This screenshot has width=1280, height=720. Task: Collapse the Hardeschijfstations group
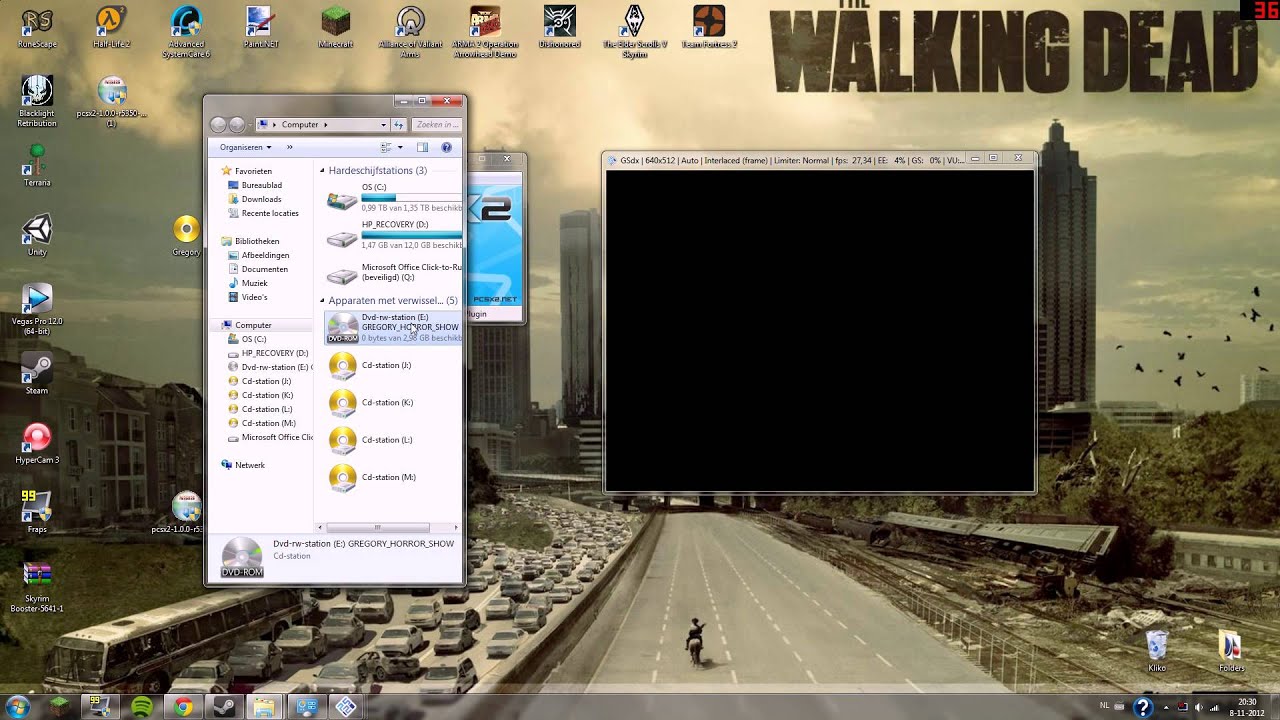click(322, 171)
